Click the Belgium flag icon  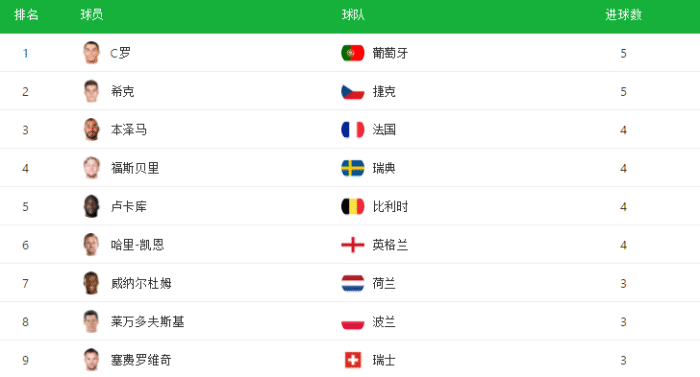click(x=353, y=207)
